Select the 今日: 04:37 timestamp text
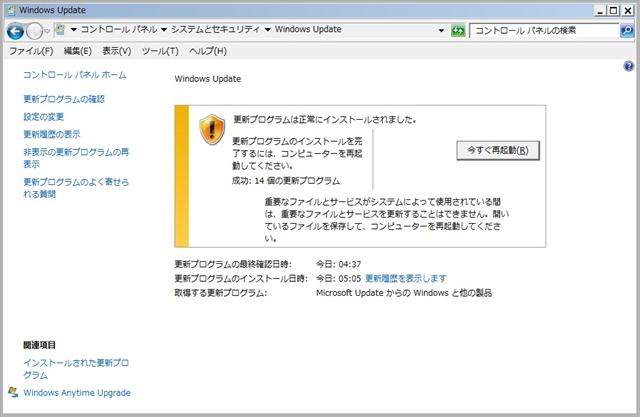This screenshot has width=640, height=417. click(338, 264)
